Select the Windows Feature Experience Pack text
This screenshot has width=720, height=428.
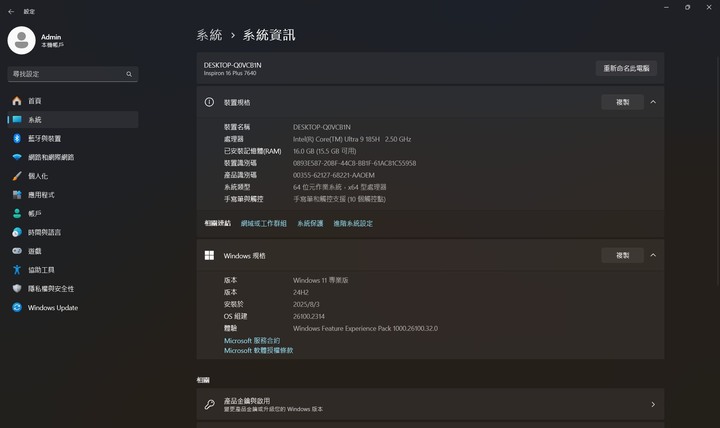tap(366, 328)
